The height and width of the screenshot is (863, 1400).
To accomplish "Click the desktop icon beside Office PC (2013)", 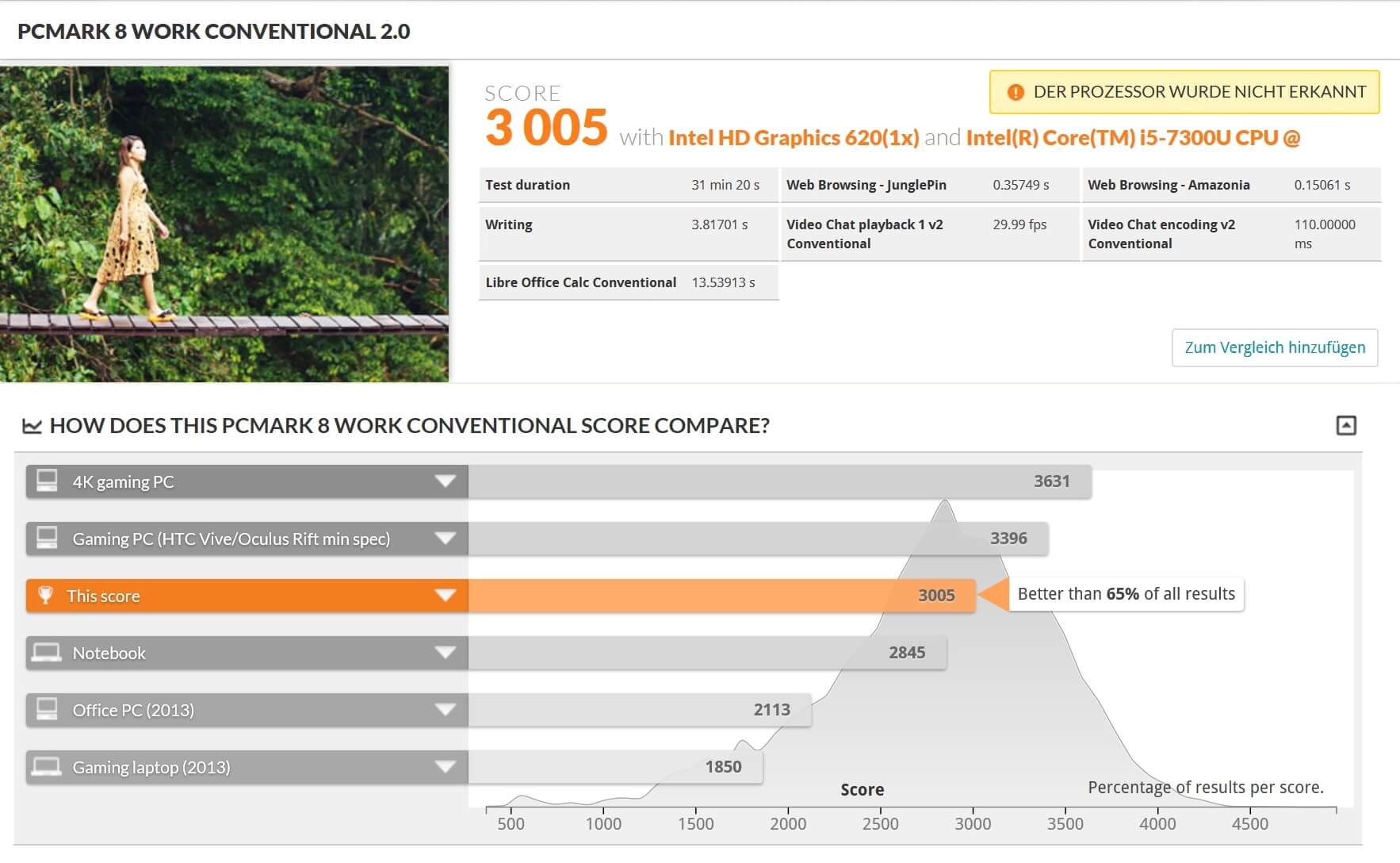I will click(47, 710).
